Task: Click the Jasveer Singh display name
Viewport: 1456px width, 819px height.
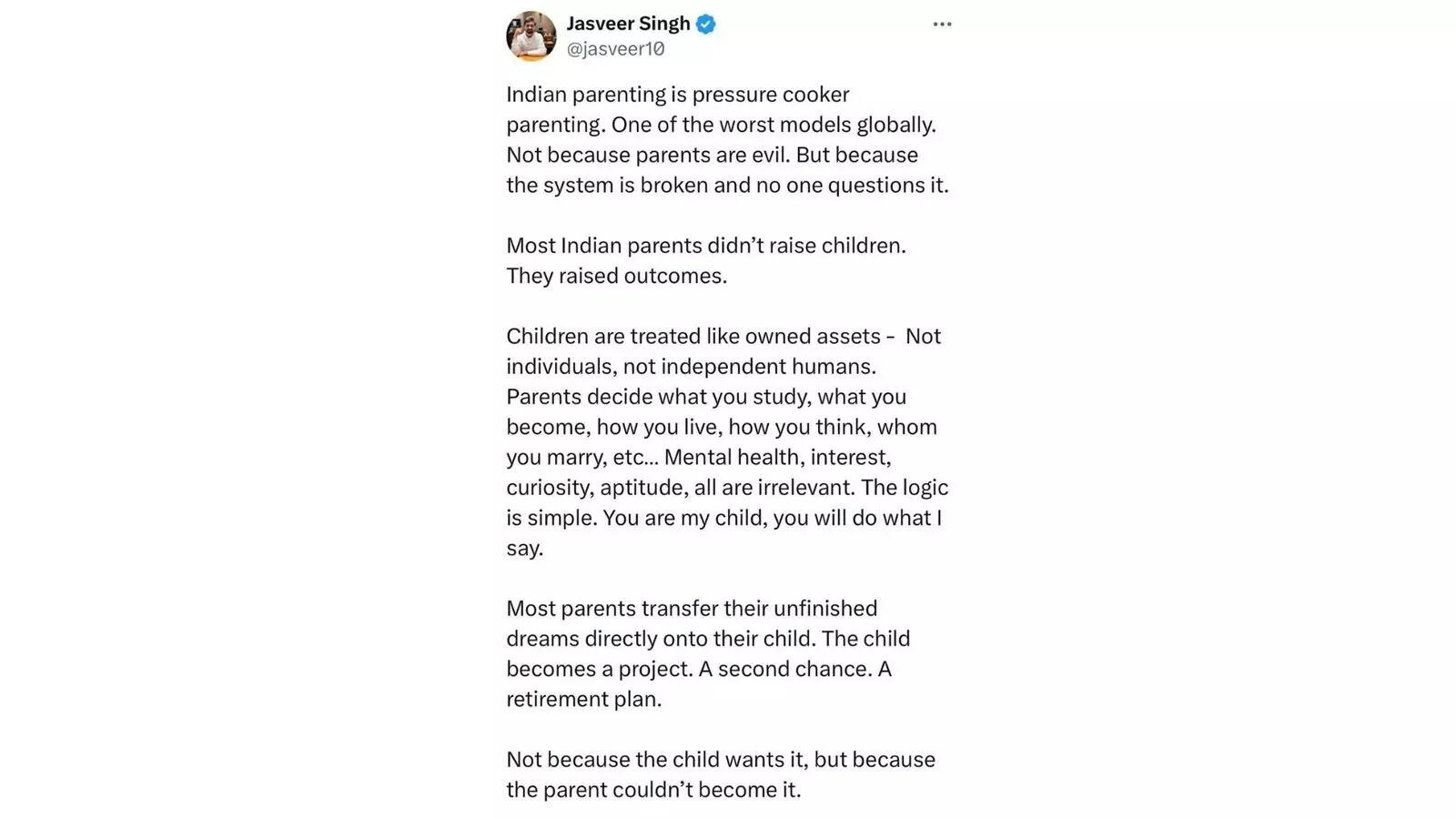Action: tap(628, 23)
